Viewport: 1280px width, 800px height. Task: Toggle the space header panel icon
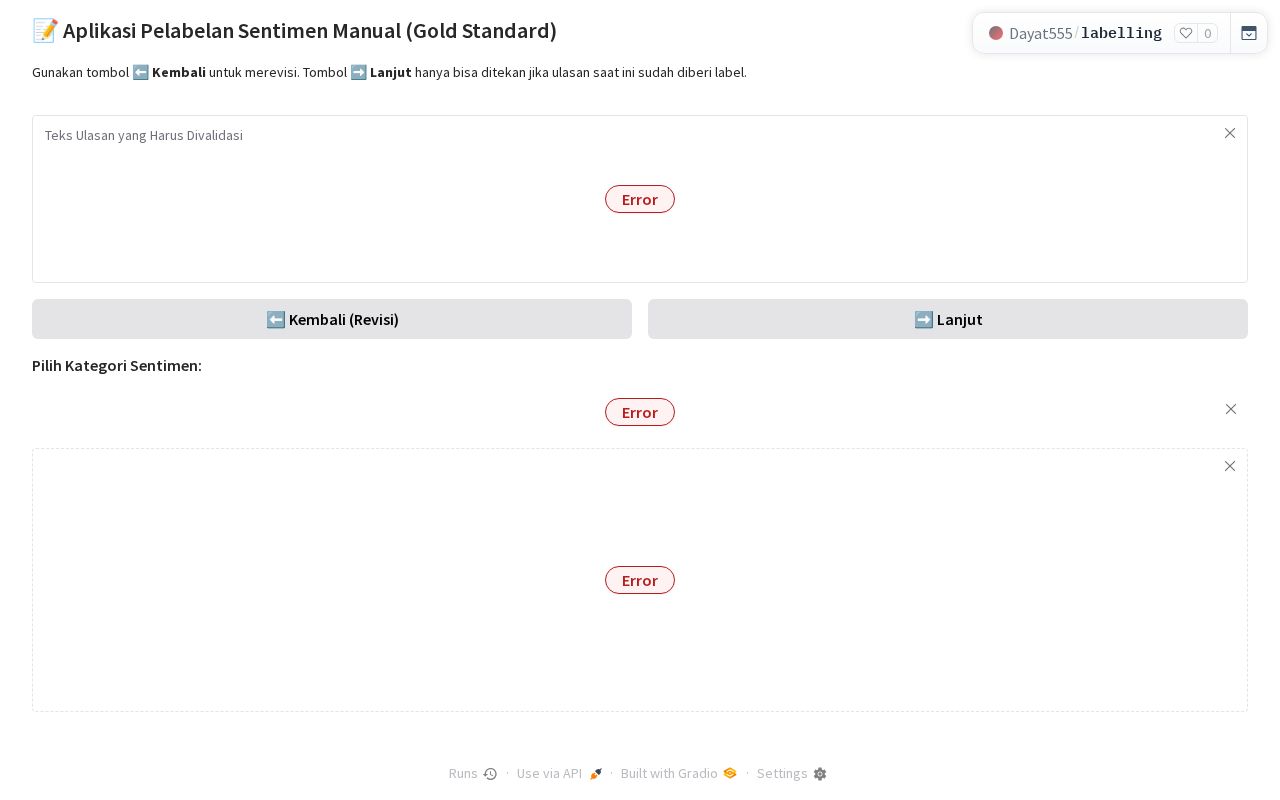(1249, 33)
